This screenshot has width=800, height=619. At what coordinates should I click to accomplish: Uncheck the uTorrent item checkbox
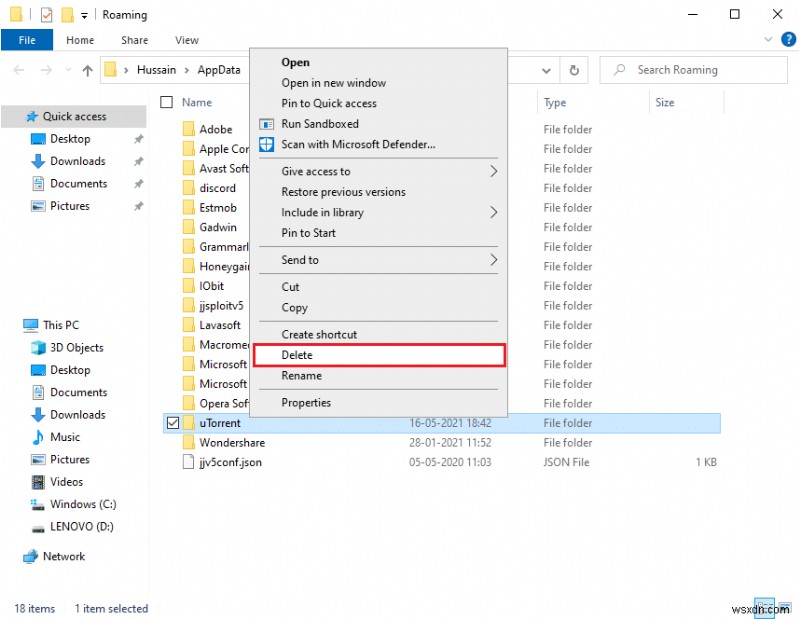point(173,423)
